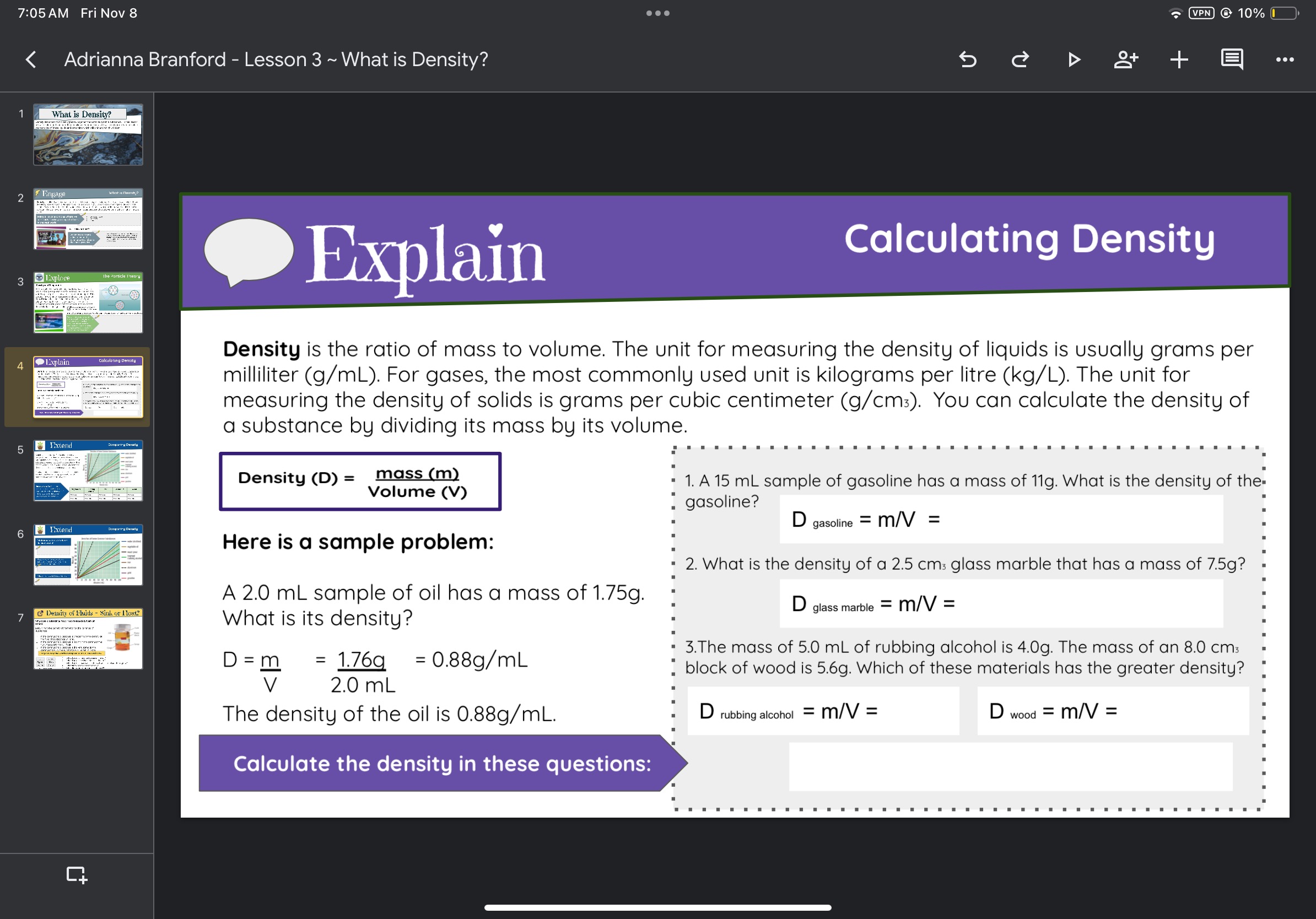
Task: Tap the D wood answer box
Action: 1113,711
